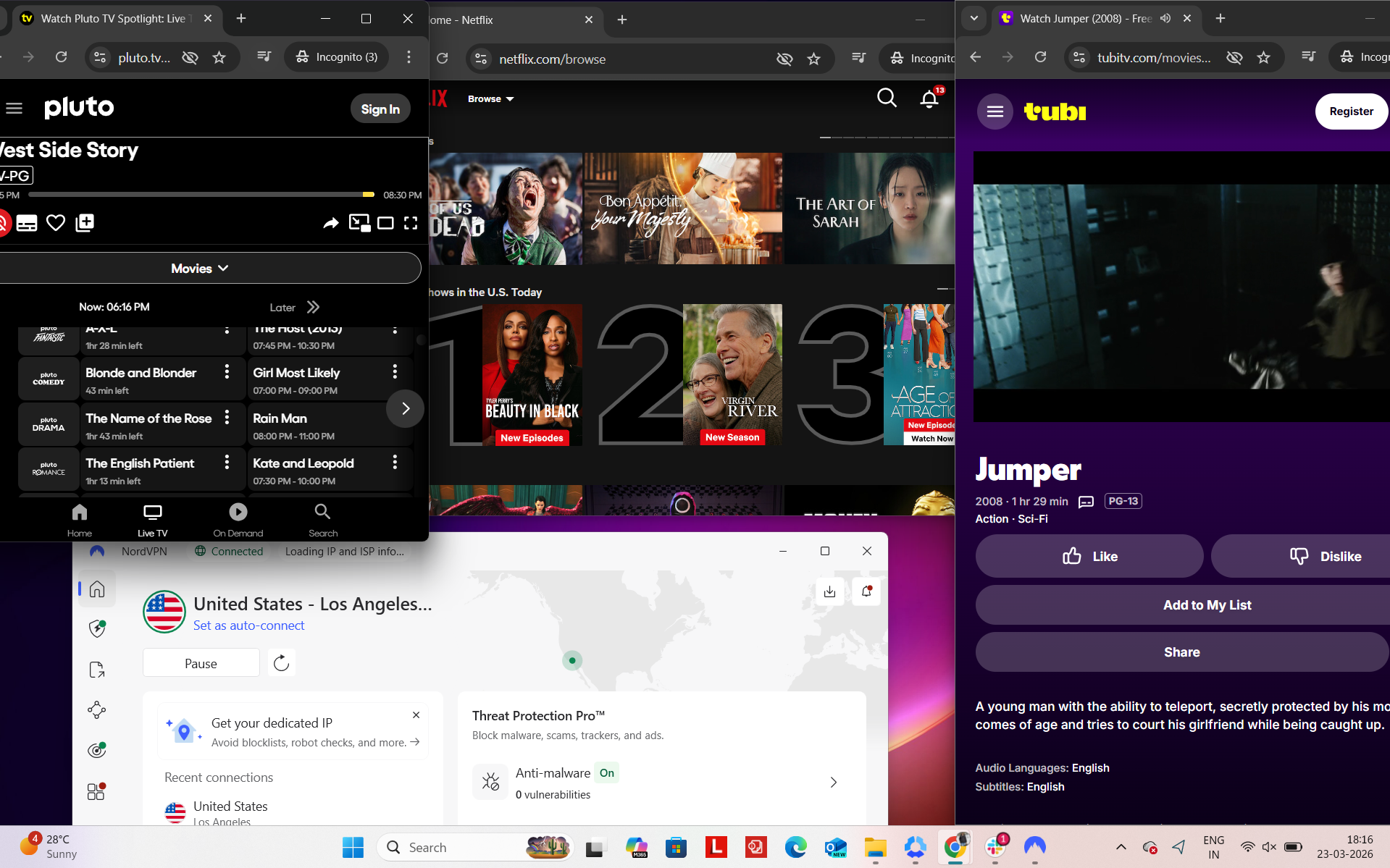1390x868 pixels.
Task: Open Pluto Search tab
Action: click(x=323, y=521)
